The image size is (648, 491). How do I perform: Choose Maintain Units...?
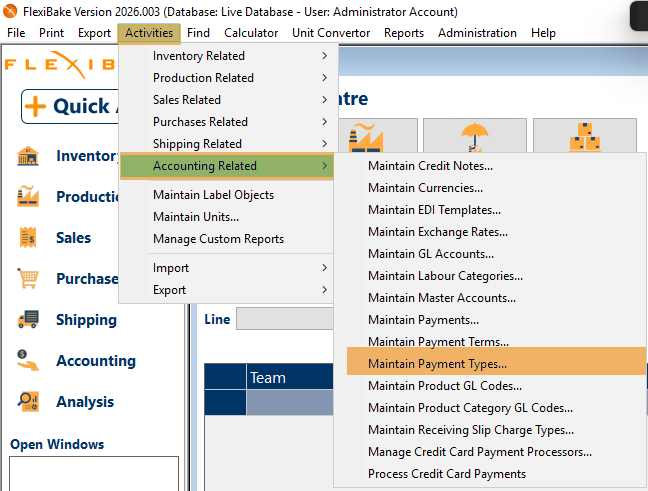(x=226, y=217)
